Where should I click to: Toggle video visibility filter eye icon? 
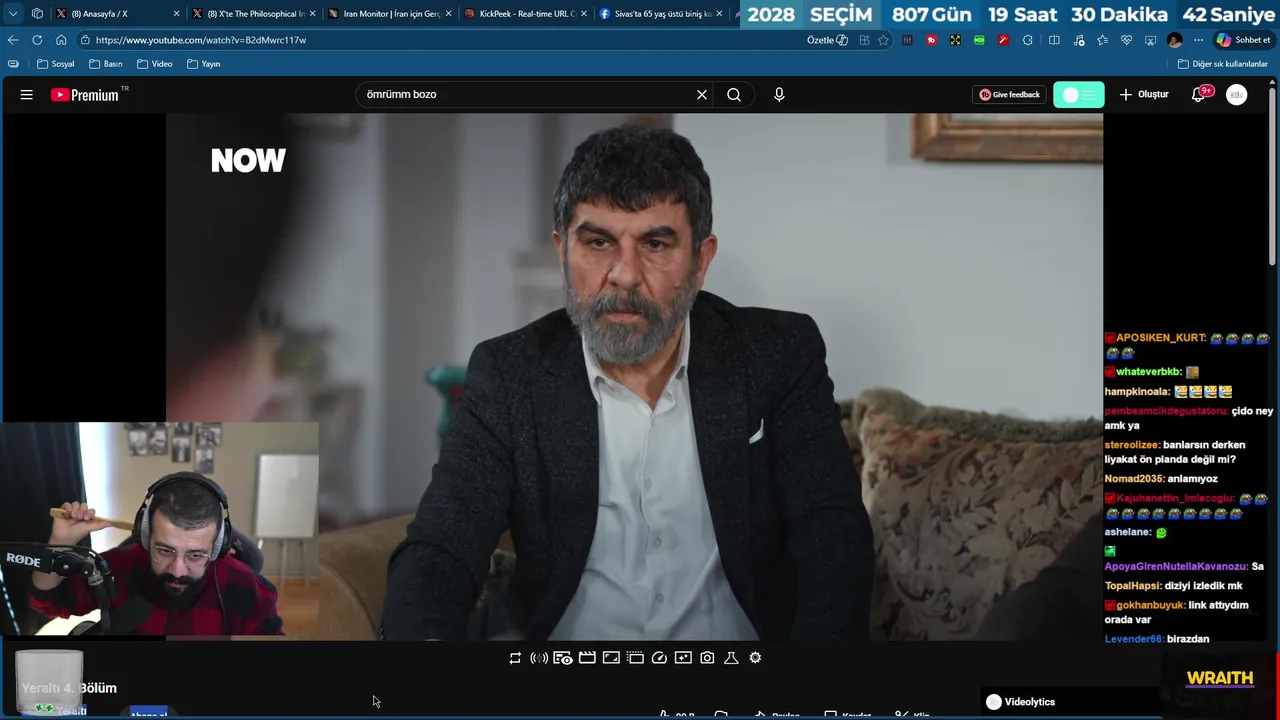563,658
